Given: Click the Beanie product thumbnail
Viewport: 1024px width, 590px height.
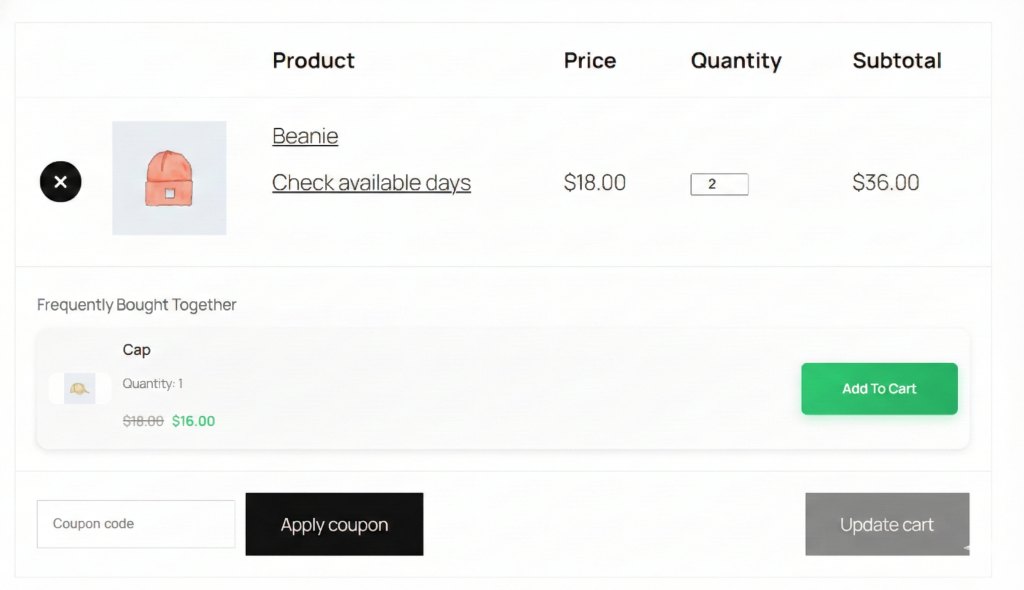Looking at the screenshot, I should pos(169,178).
